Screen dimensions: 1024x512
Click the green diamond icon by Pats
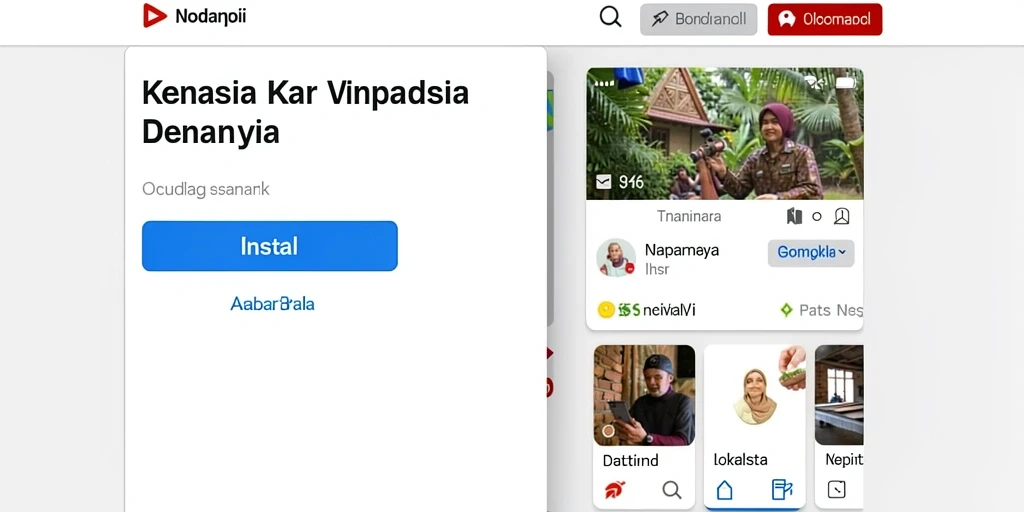786,310
